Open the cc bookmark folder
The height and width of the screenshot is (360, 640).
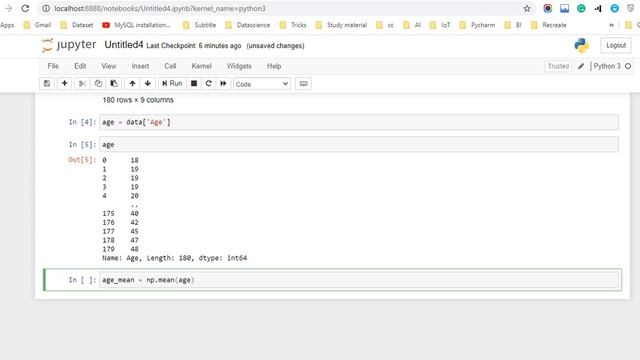tap(385, 25)
